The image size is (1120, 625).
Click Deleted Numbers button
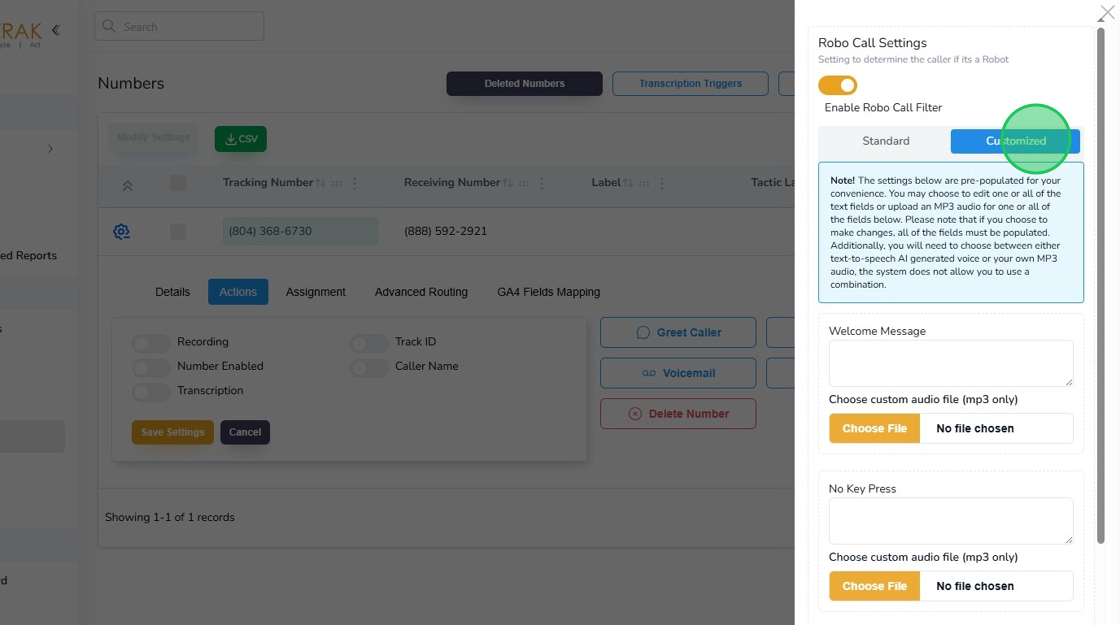pyautogui.click(x=524, y=84)
